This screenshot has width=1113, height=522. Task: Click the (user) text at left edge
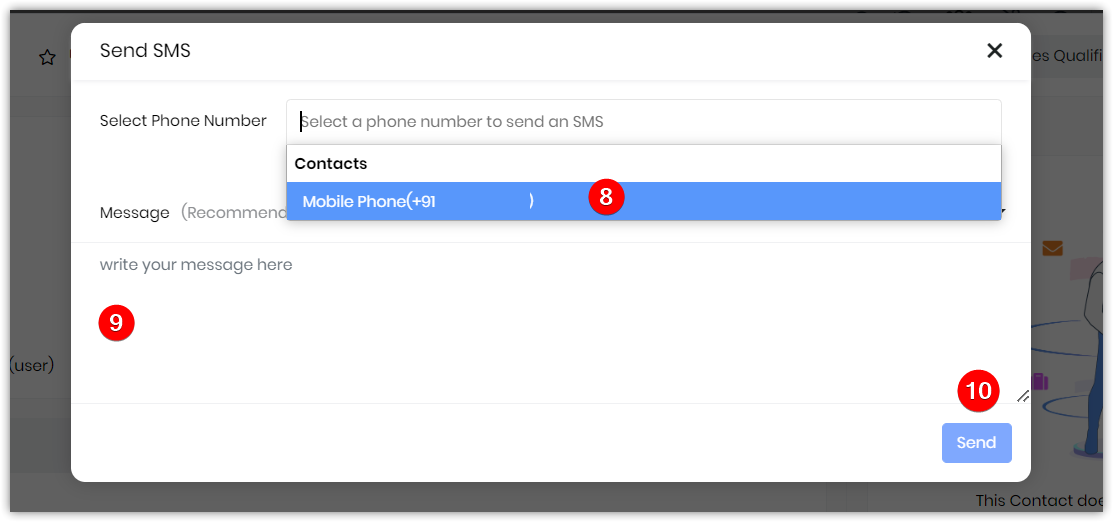coord(32,366)
